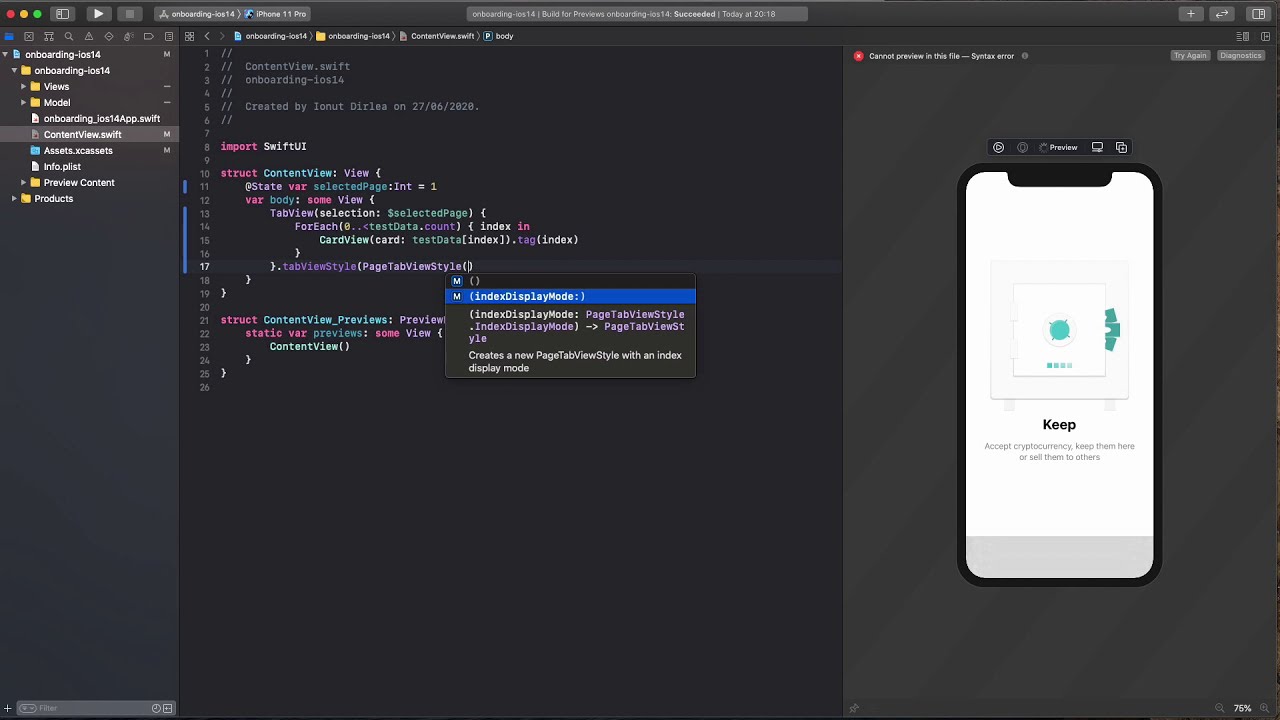This screenshot has height=720, width=1280.
Task: Expand the Model folder
Action: [x=23, y=103]
